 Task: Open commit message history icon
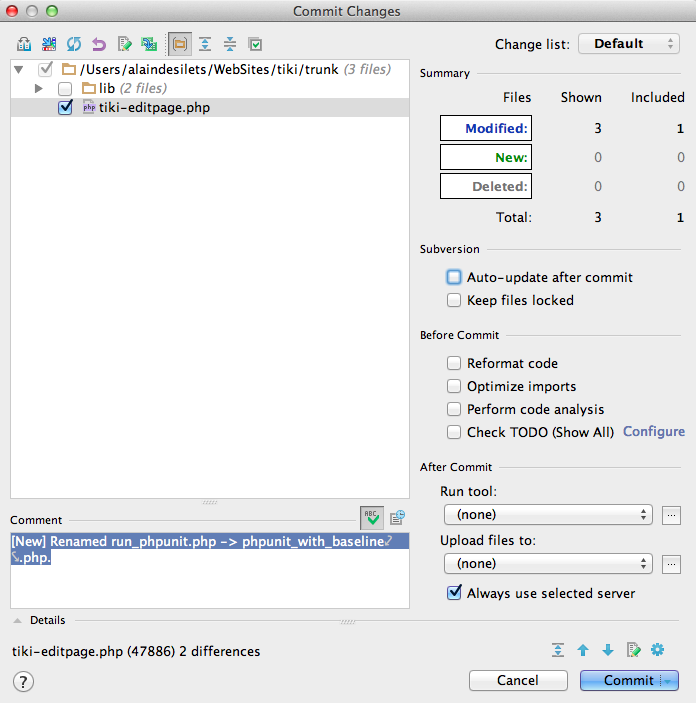tap(397, 517)
